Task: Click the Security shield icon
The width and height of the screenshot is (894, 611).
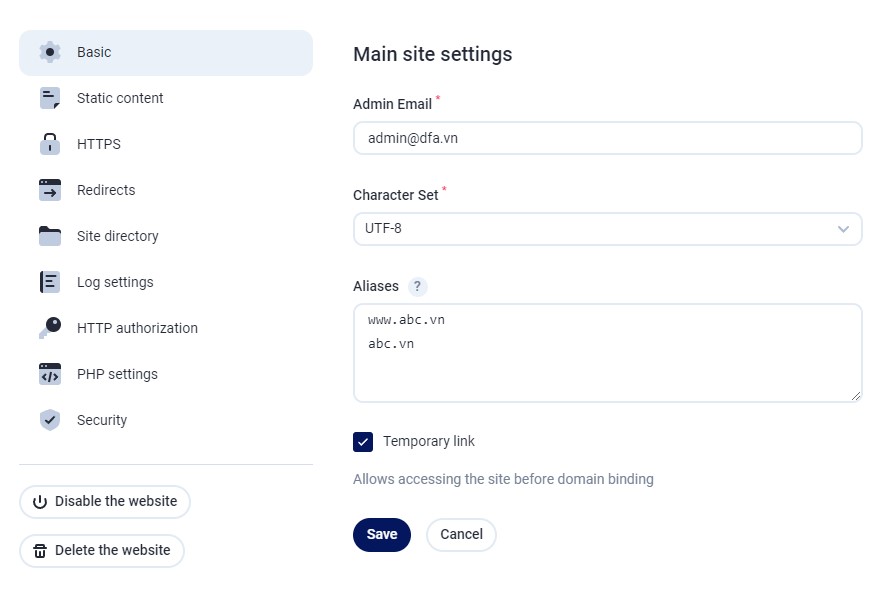Action: tap(50, 420)
